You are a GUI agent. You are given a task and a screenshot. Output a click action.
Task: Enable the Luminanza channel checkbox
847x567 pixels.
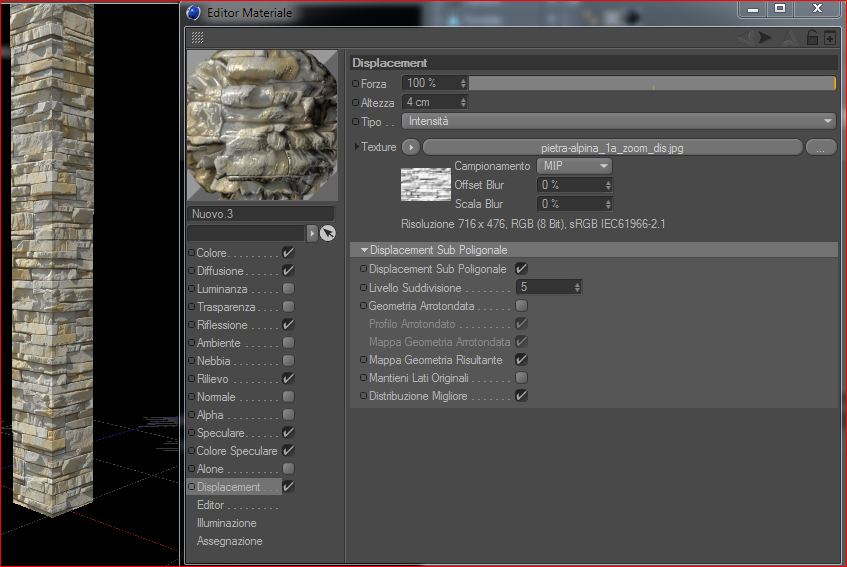click(x=288, y=288)
